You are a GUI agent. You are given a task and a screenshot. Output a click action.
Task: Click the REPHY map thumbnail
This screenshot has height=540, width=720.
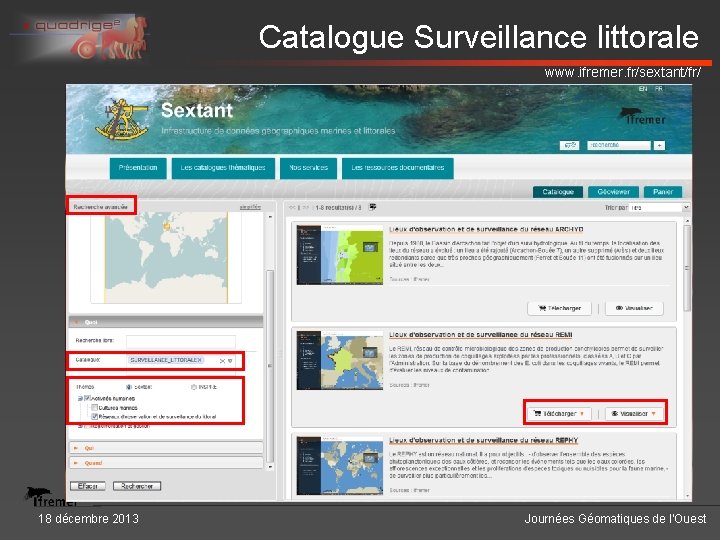pyautogui.click(x=340, y=465)
